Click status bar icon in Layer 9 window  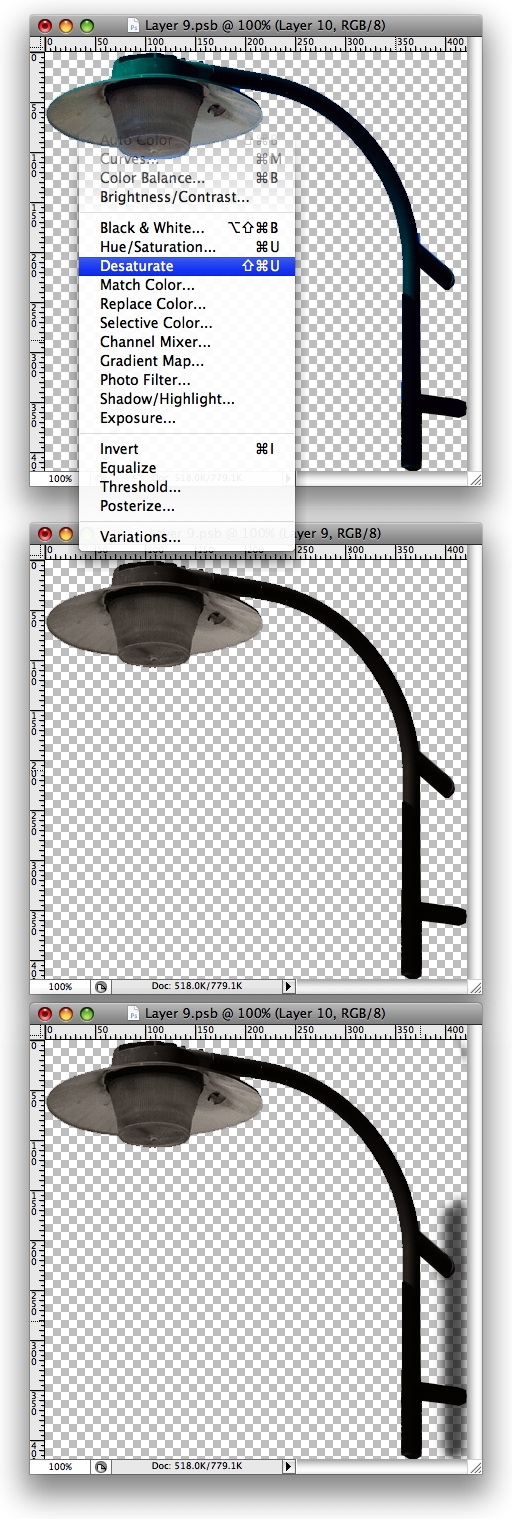coord(101,987)
